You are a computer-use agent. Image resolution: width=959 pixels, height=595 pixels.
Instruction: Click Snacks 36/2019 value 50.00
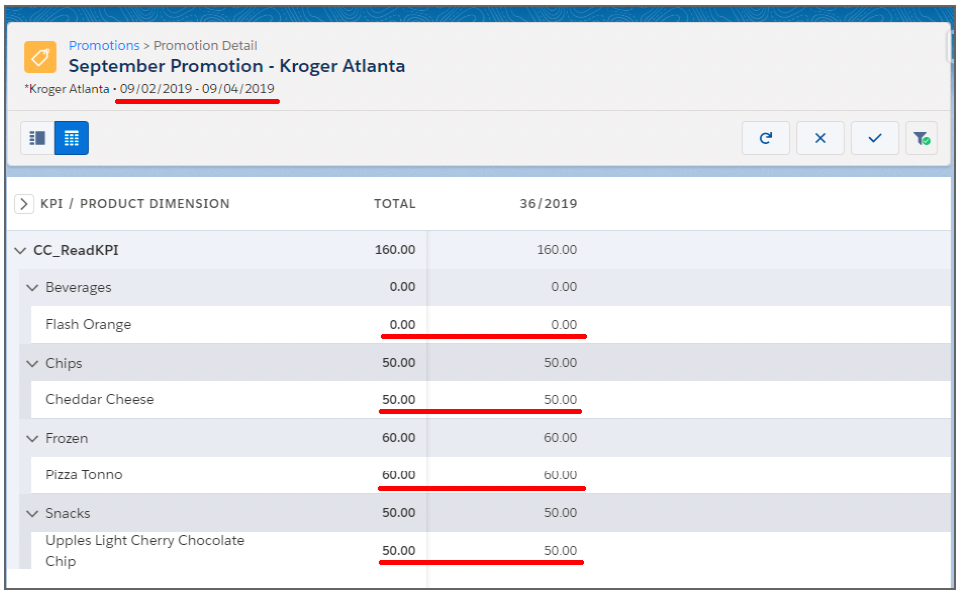pyautogui.click(x=560, y=513)
